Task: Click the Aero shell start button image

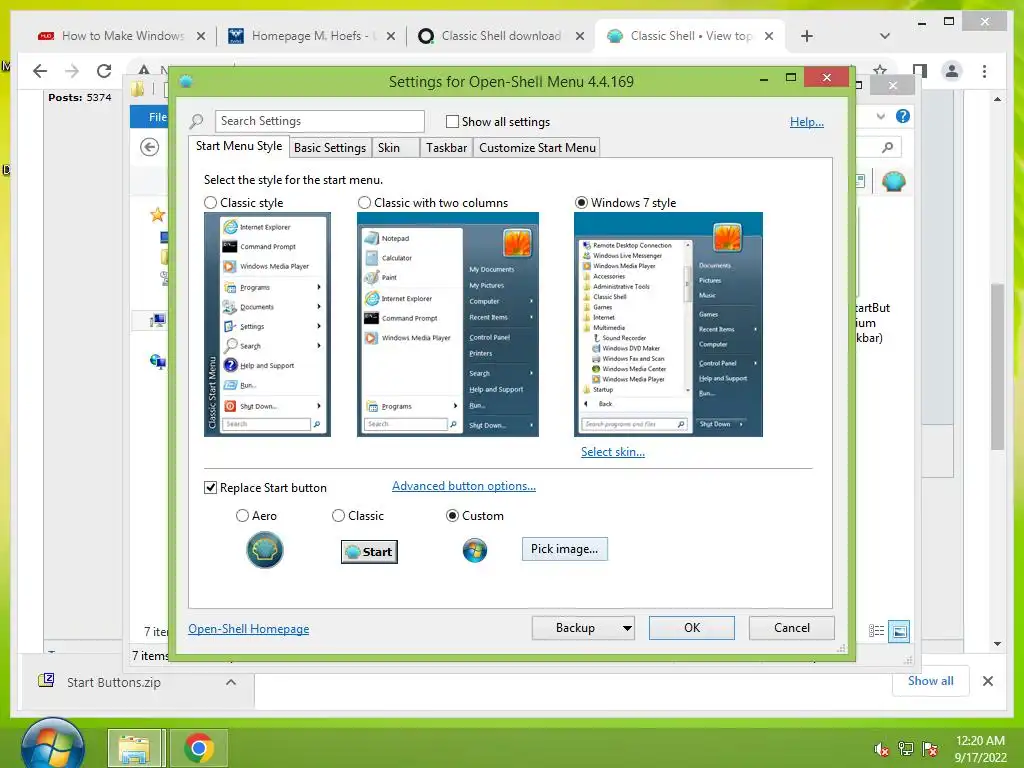Action: pyautogui.click(x=264, y=550)
